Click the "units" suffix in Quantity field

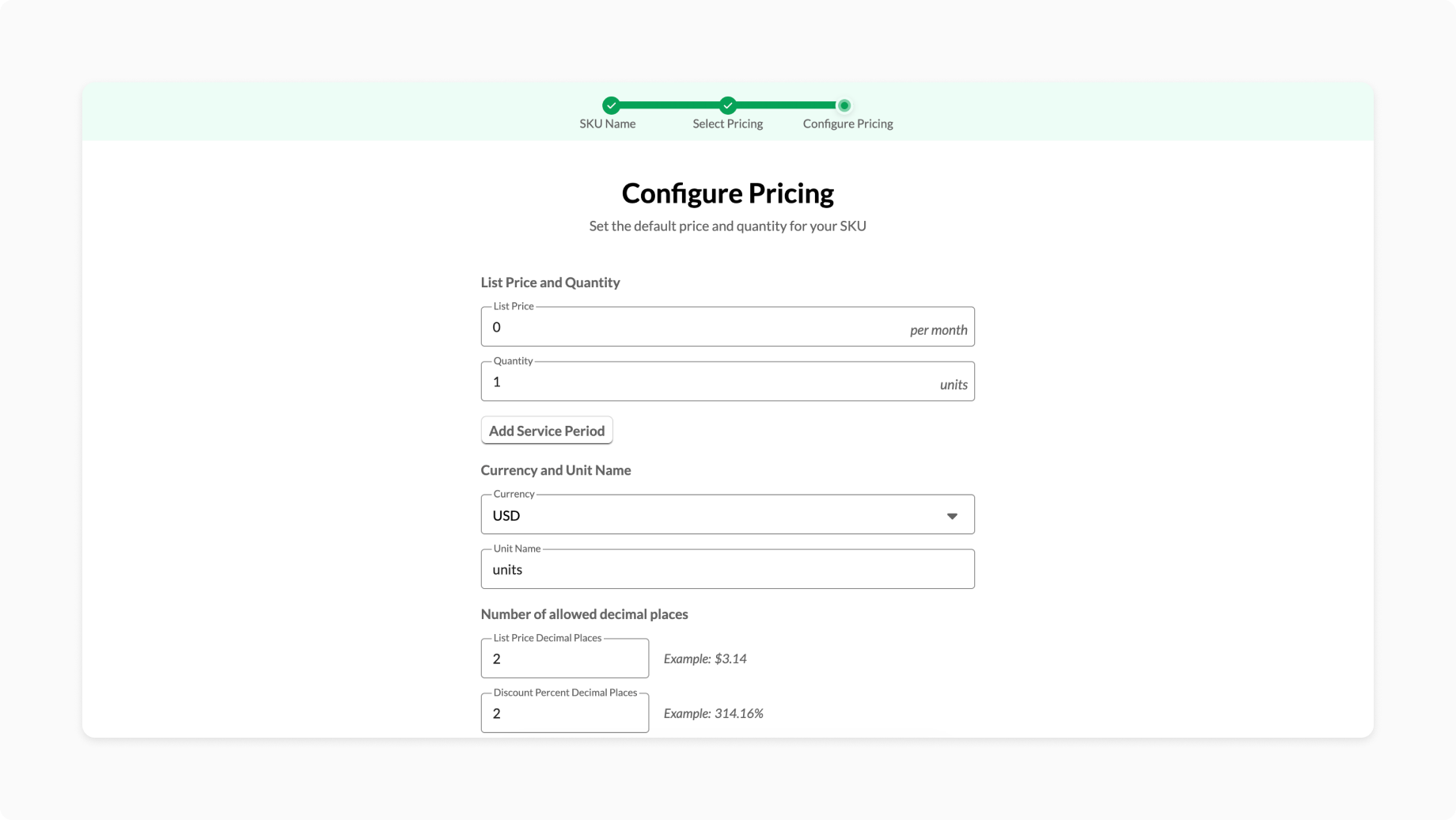954,385
